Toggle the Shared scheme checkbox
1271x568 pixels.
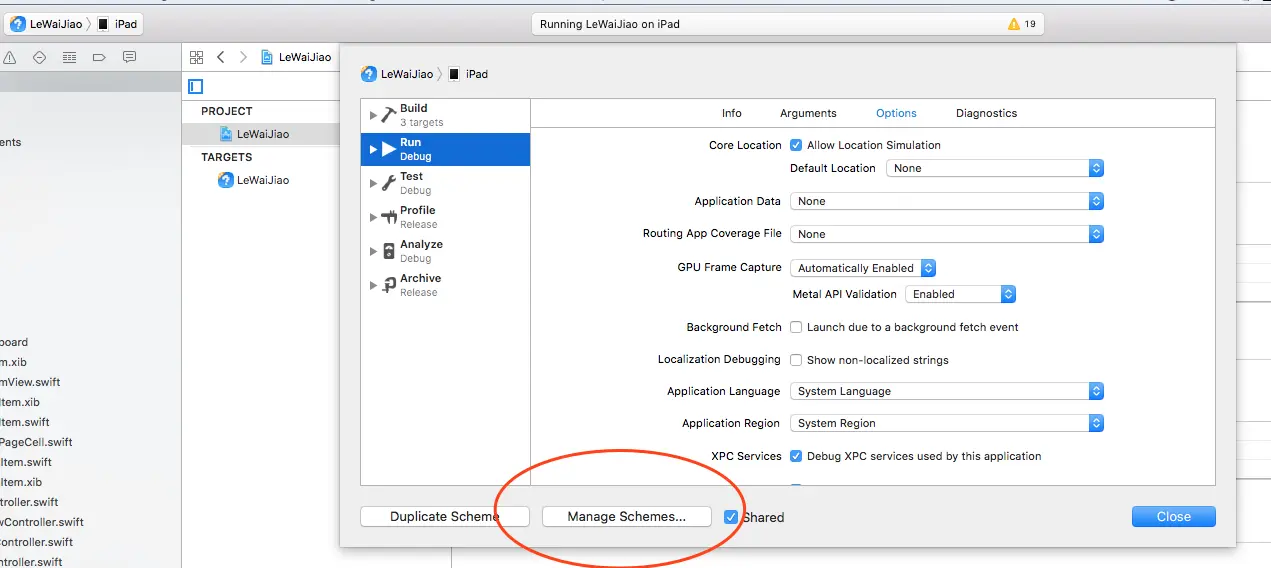pos(731,517)
